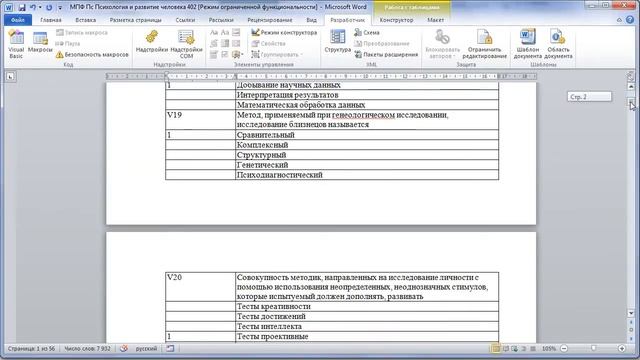Image resolution: width=640 pixels, height=360 pixels.
Task: Switch to the Вставка tab
Action: tap(86, 20)
